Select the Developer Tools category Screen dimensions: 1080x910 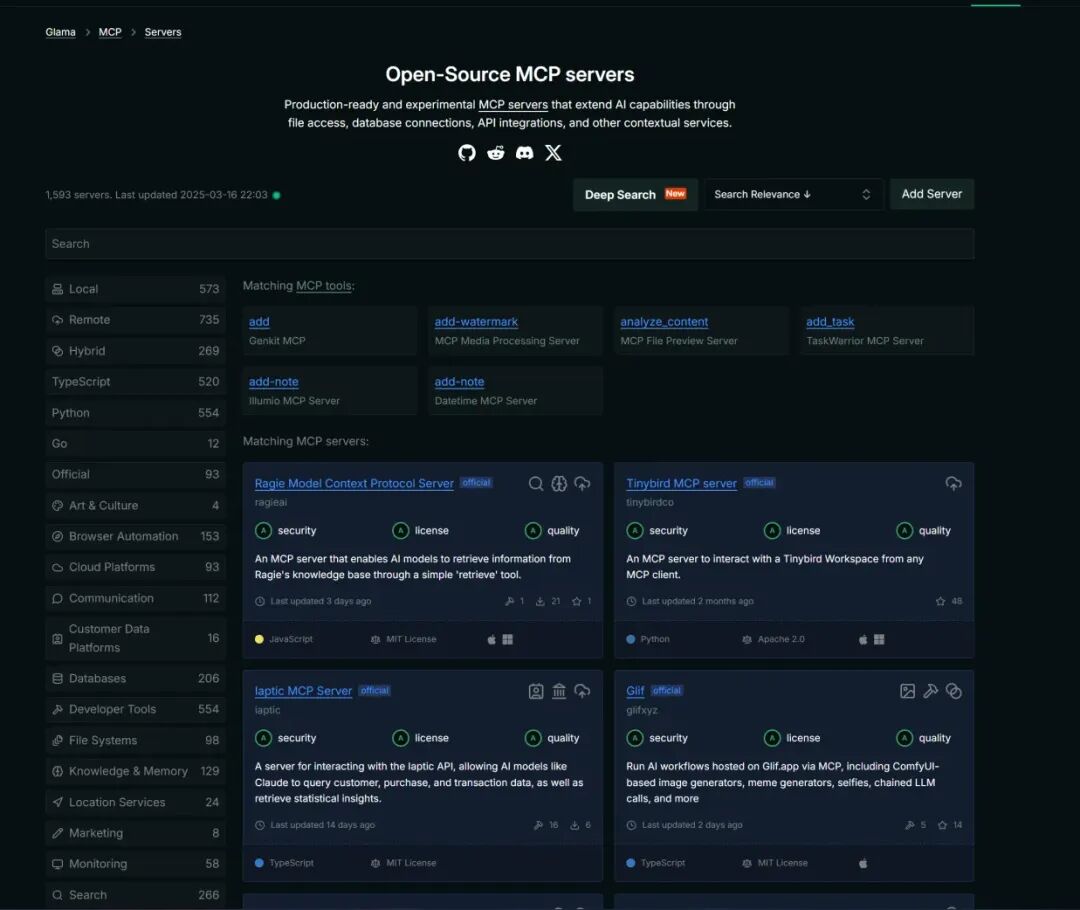[136, 709]
